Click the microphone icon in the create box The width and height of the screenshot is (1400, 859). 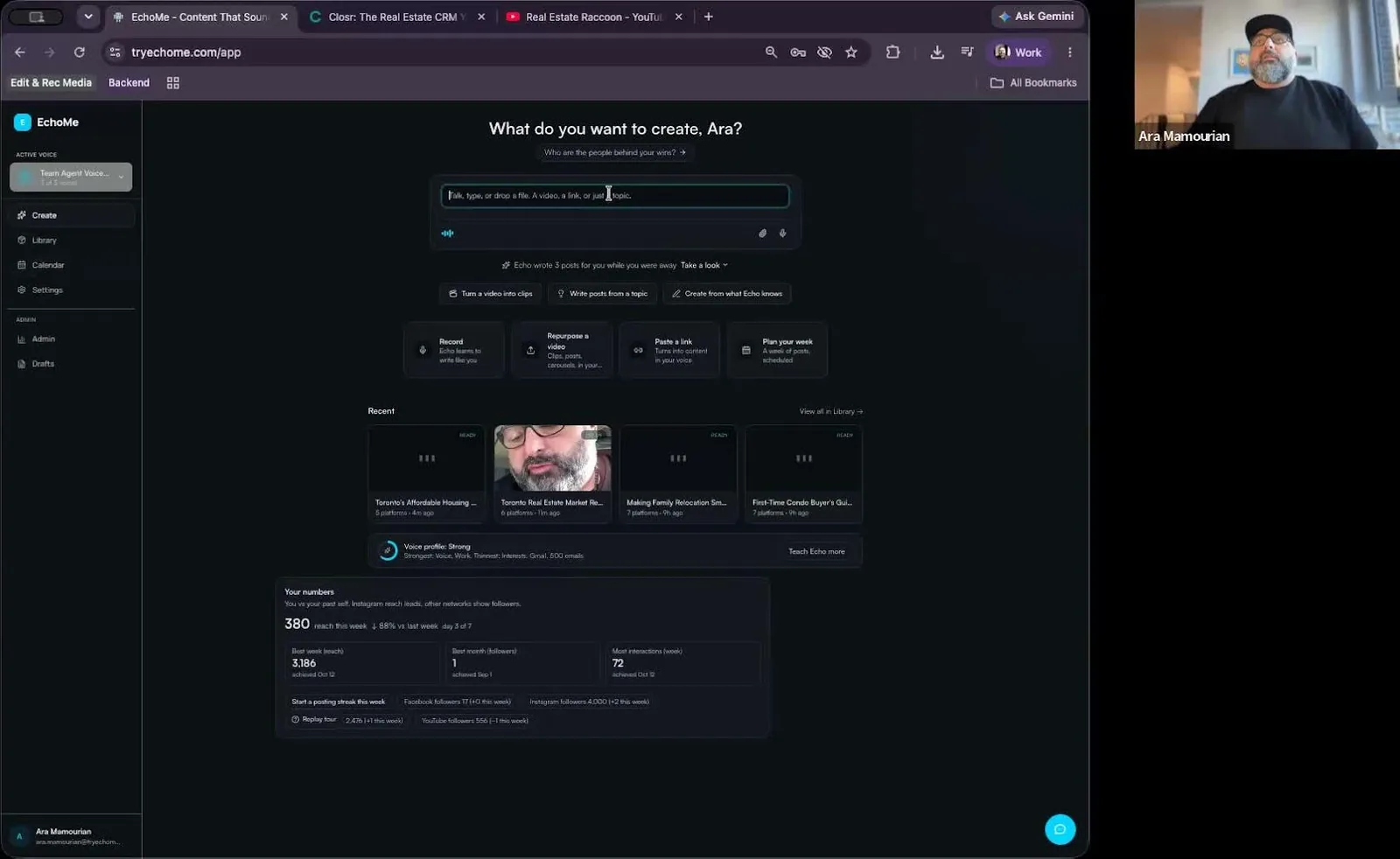click(x=782, y=234)
